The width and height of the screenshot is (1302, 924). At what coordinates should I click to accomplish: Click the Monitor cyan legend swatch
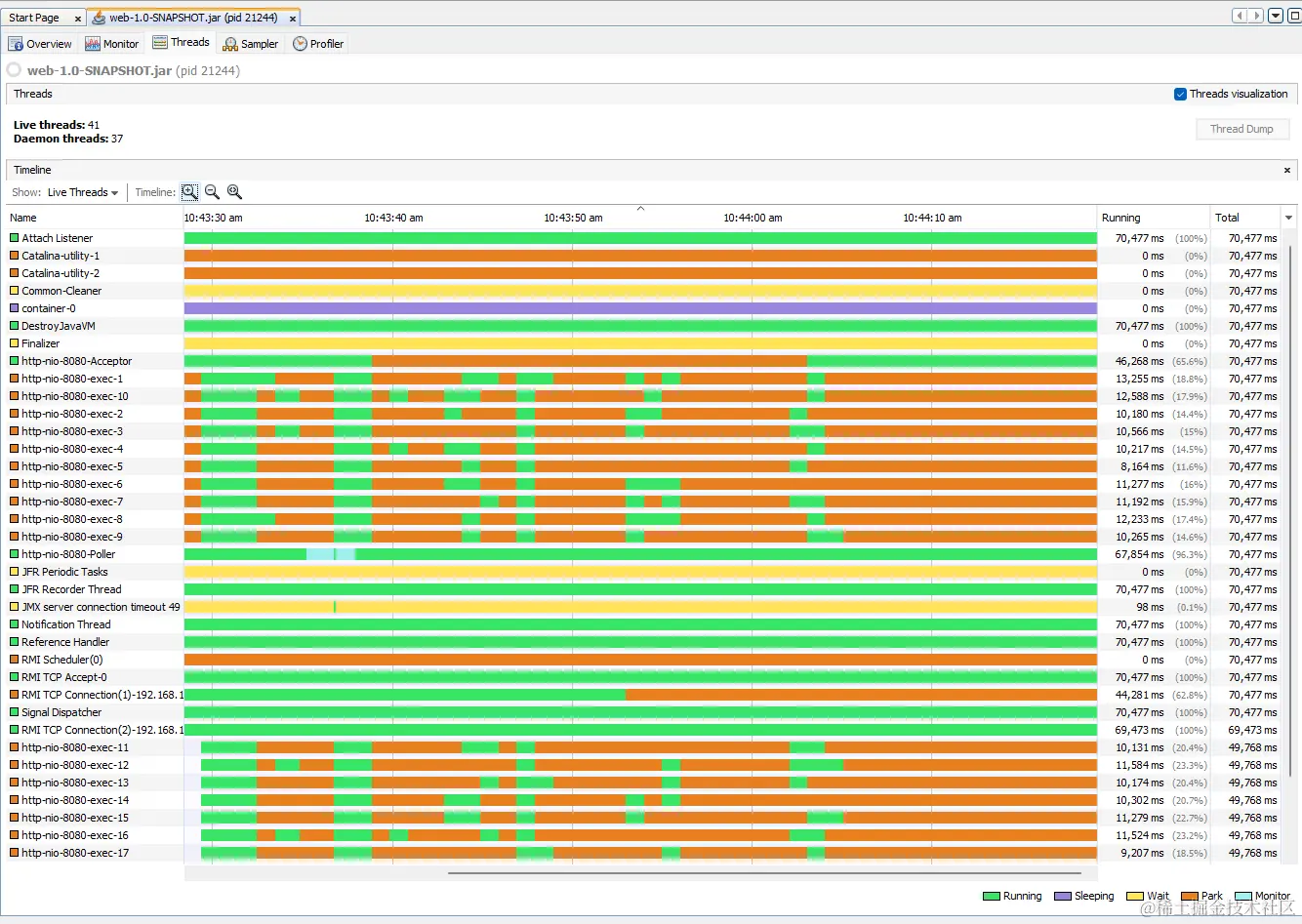1243,896
